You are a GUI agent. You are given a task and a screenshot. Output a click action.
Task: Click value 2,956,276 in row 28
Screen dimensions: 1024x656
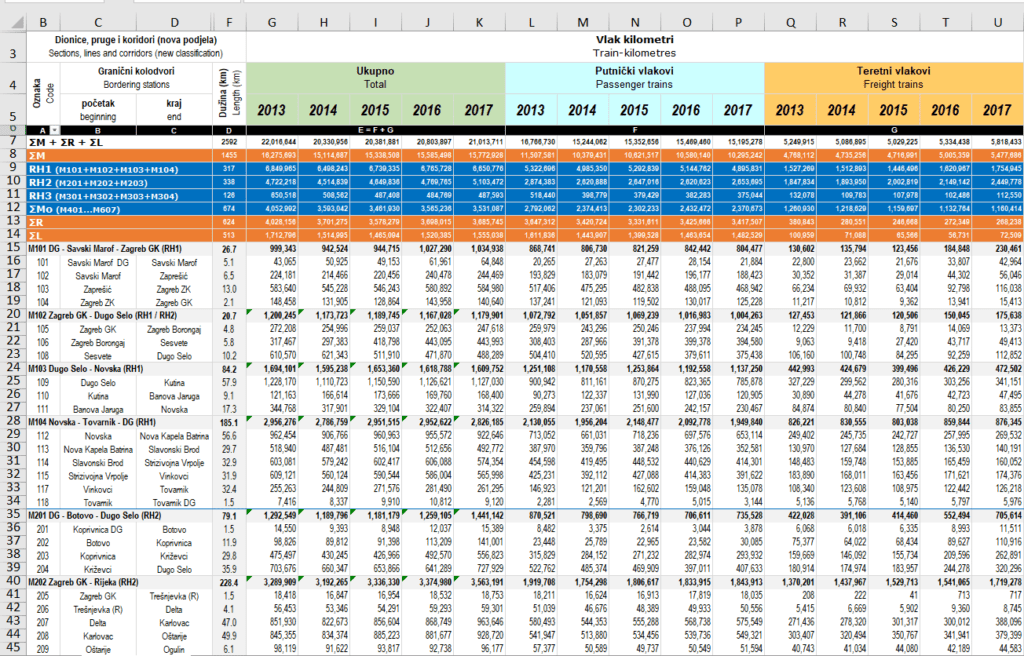(x=272, y=422)
